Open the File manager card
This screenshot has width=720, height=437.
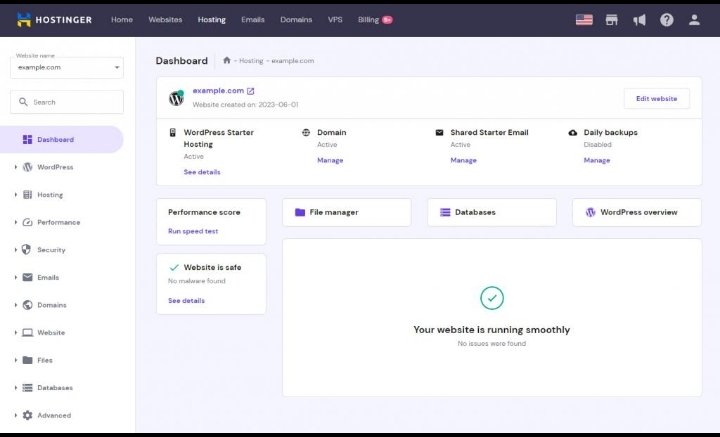[347, 212]
